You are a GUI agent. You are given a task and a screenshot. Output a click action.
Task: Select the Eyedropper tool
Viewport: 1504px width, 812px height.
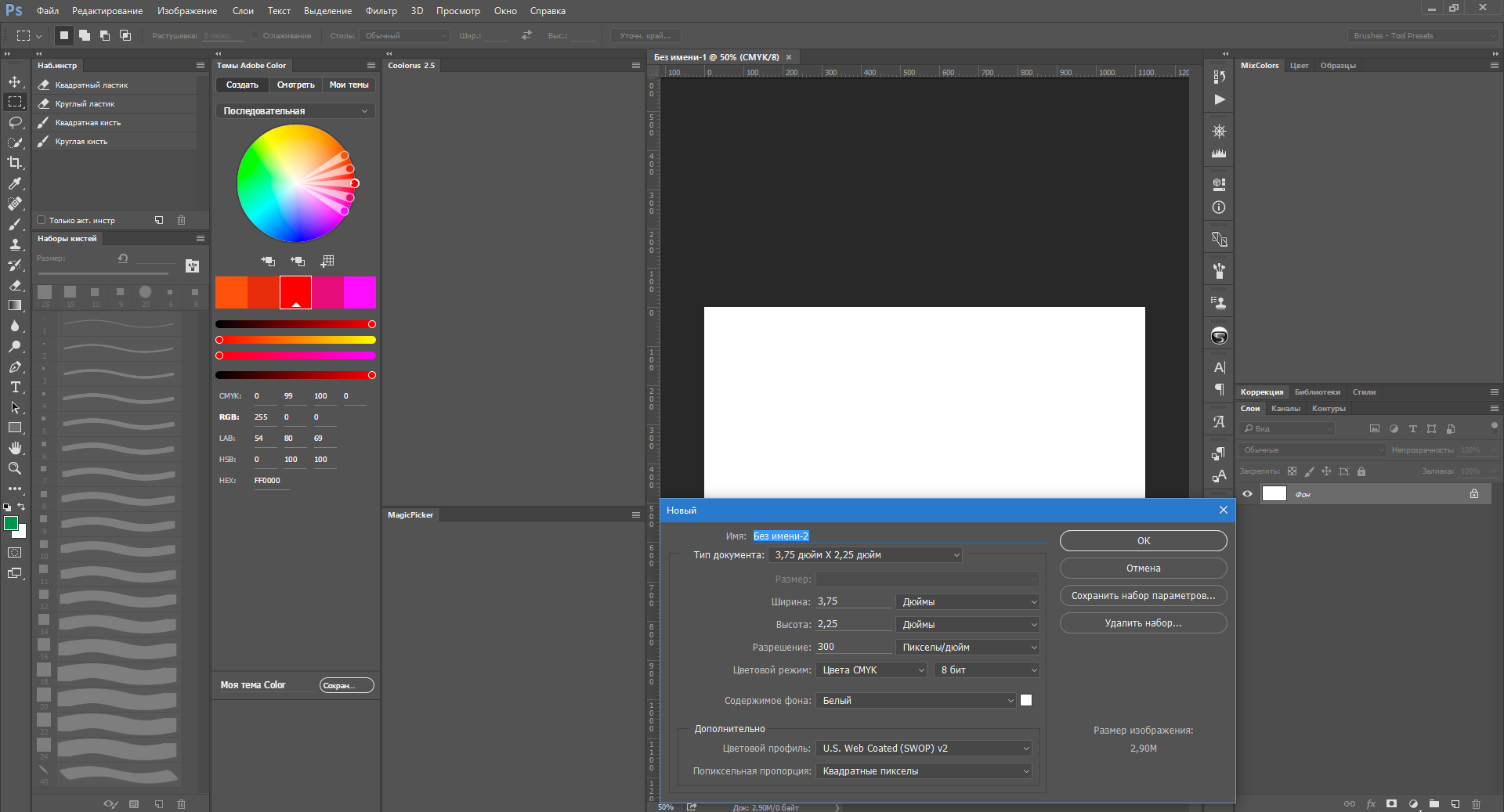pos(15,183)
